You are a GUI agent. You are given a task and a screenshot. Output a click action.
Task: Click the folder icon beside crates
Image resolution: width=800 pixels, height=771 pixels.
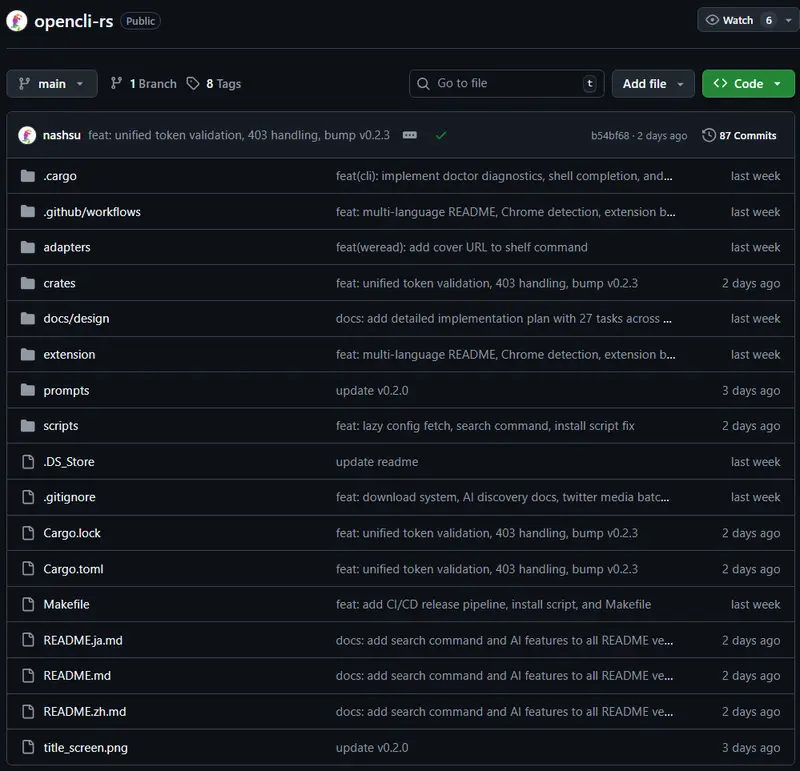[x=28, y=283]
